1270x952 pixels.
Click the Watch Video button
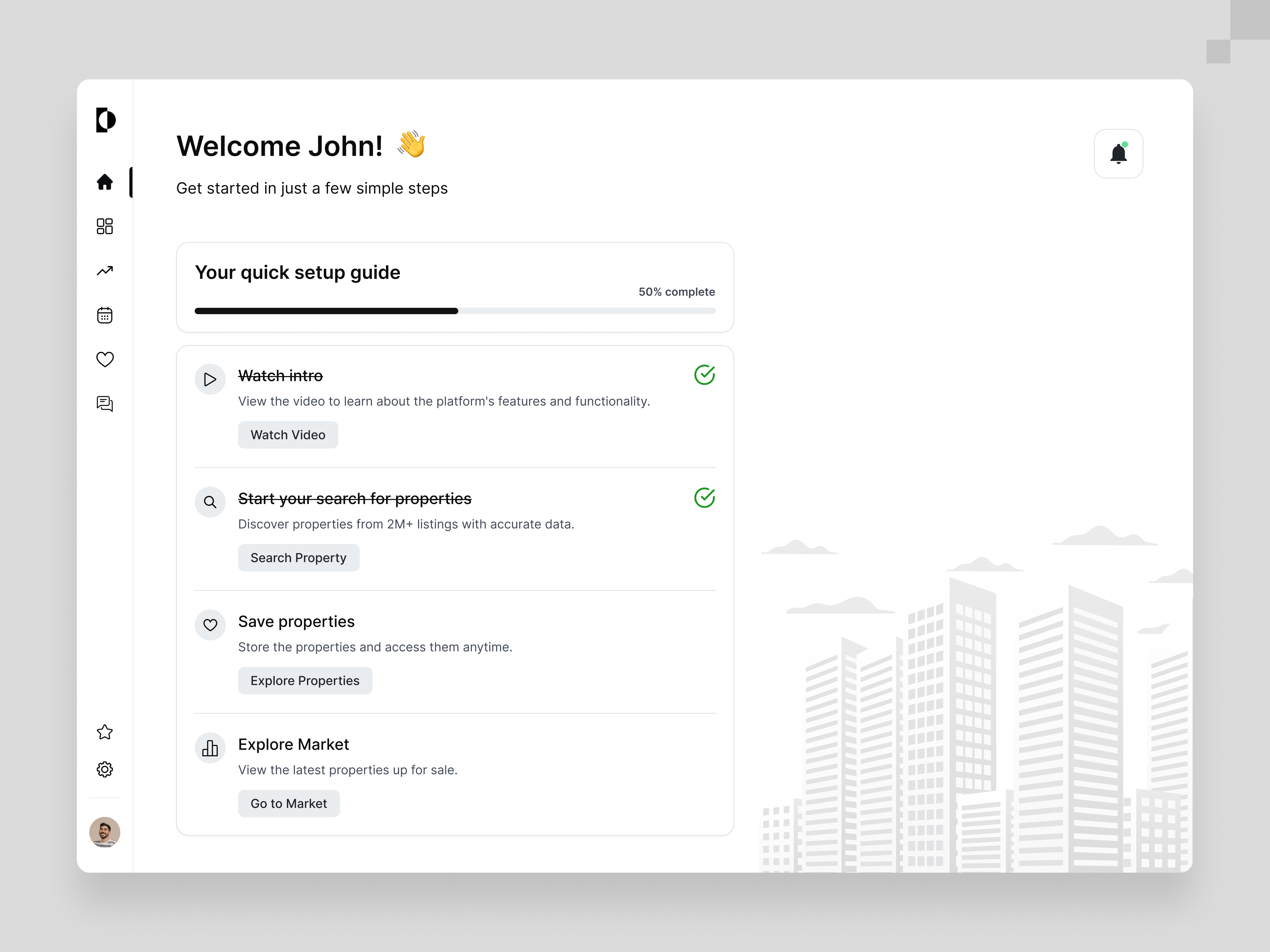tap(288, 434)
